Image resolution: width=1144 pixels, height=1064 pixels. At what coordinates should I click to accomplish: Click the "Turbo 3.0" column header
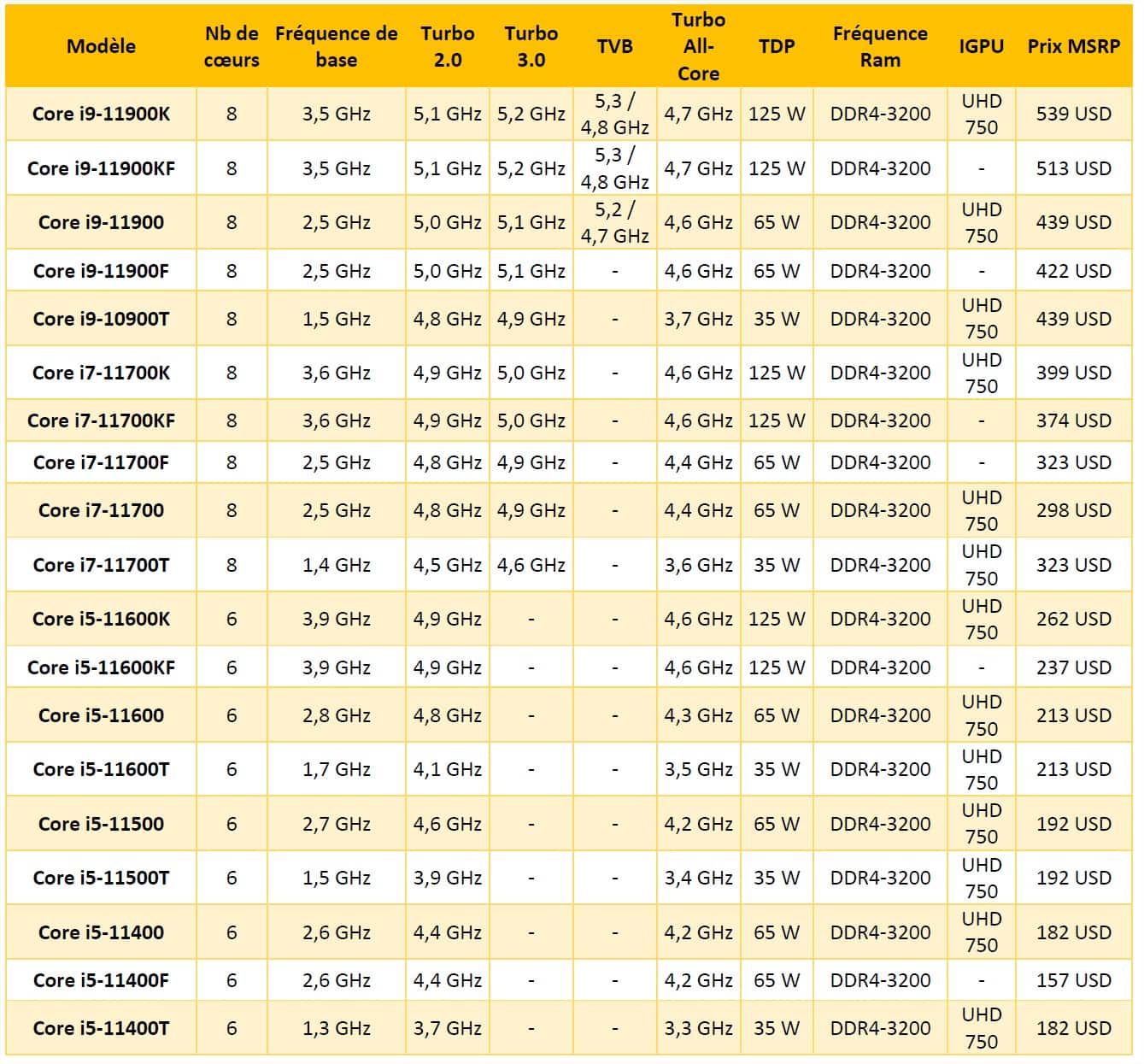(x=531, y=46)
